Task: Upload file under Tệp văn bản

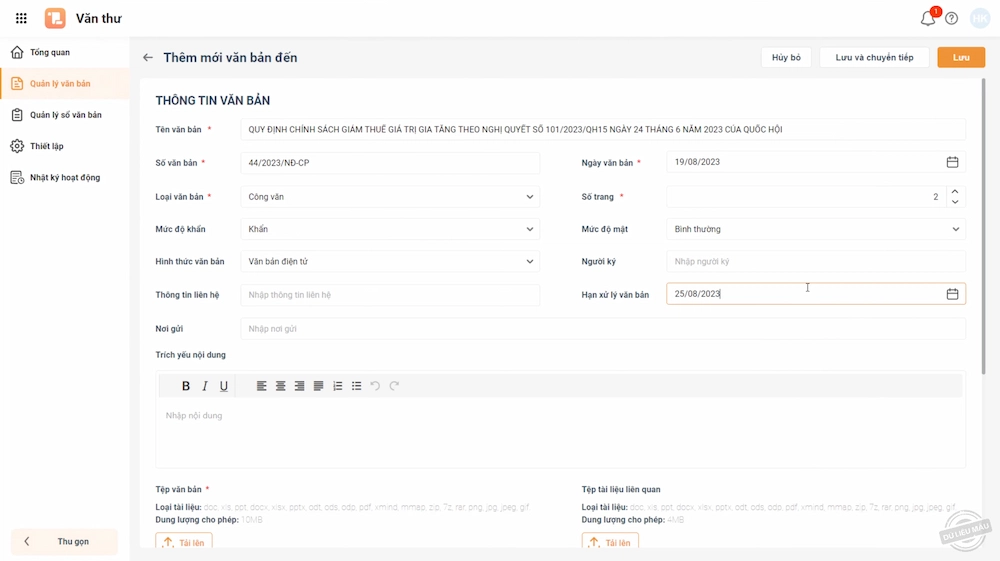Action: (184, 542)
